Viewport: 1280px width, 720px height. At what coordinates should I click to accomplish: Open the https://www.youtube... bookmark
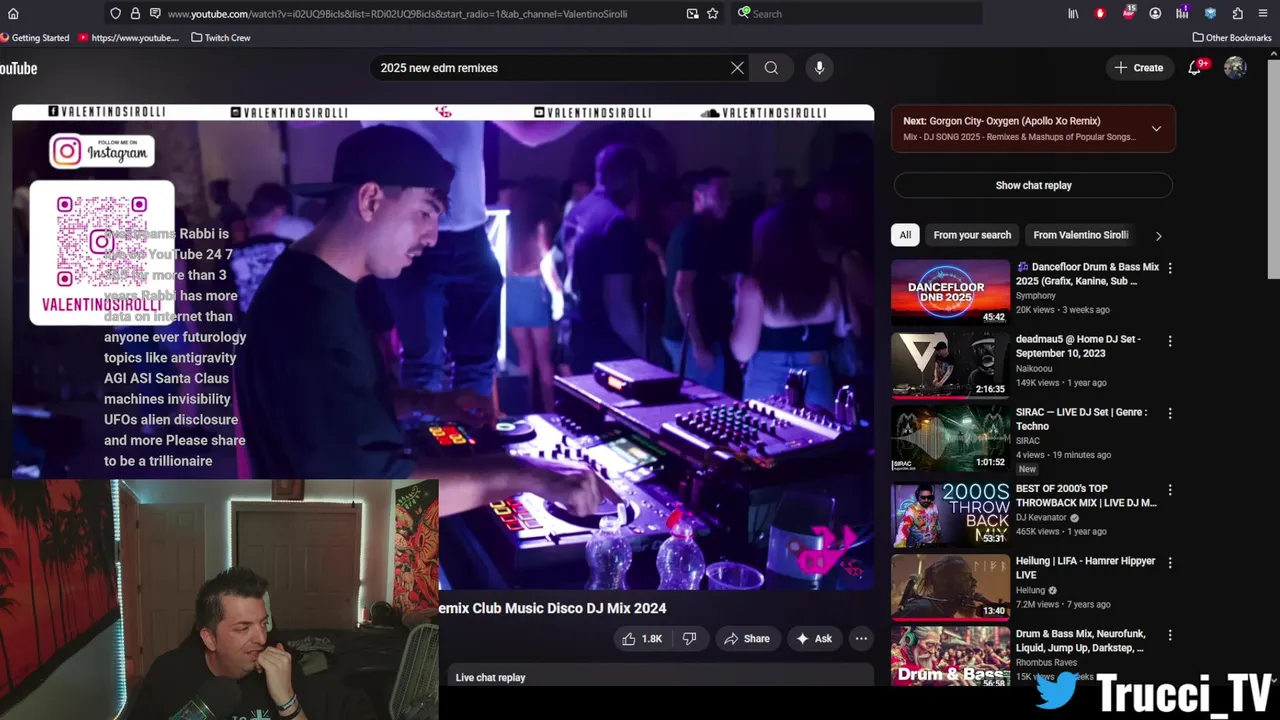point(128,38)
